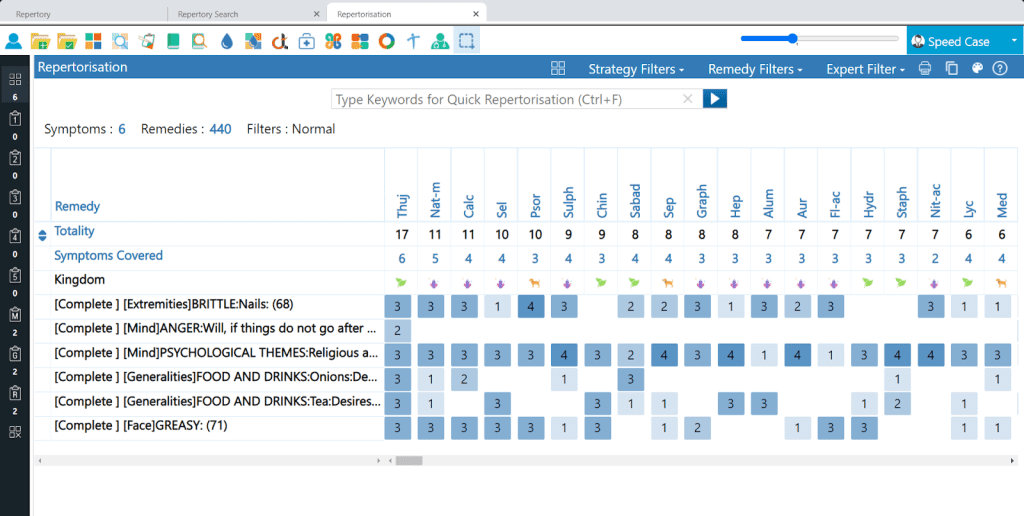
Task: Click the green book icon in toolbar
Action: click(173, 41)
